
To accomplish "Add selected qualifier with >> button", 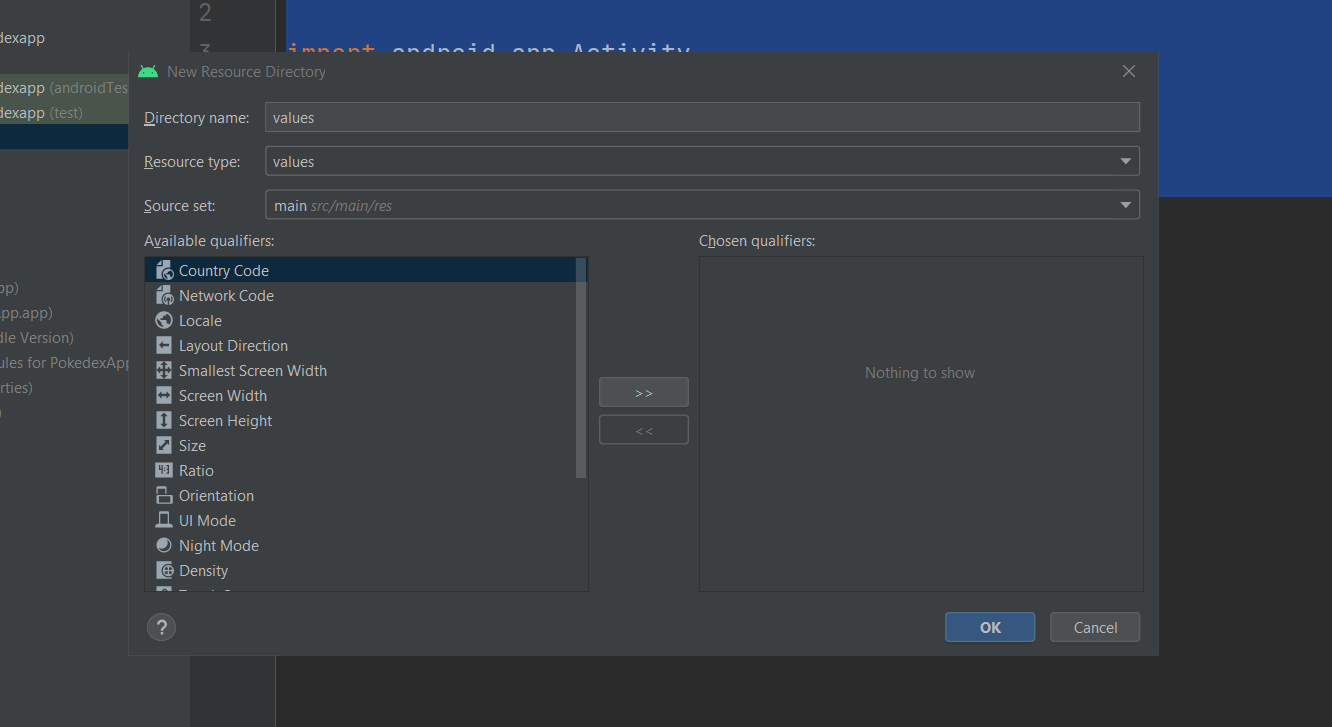I will pyautogui.click(x=643, y=392).
